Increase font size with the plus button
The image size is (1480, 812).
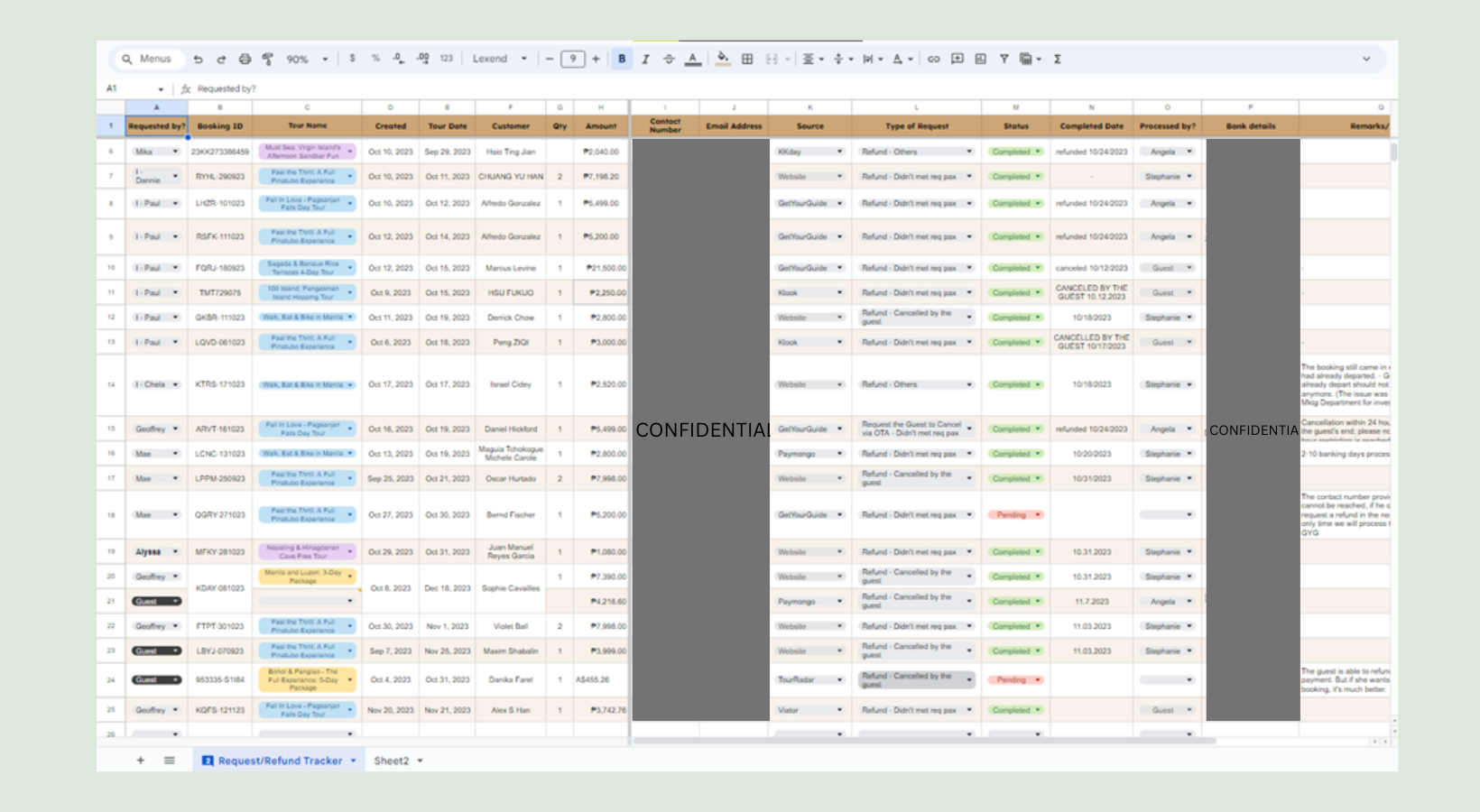point(596,59)
